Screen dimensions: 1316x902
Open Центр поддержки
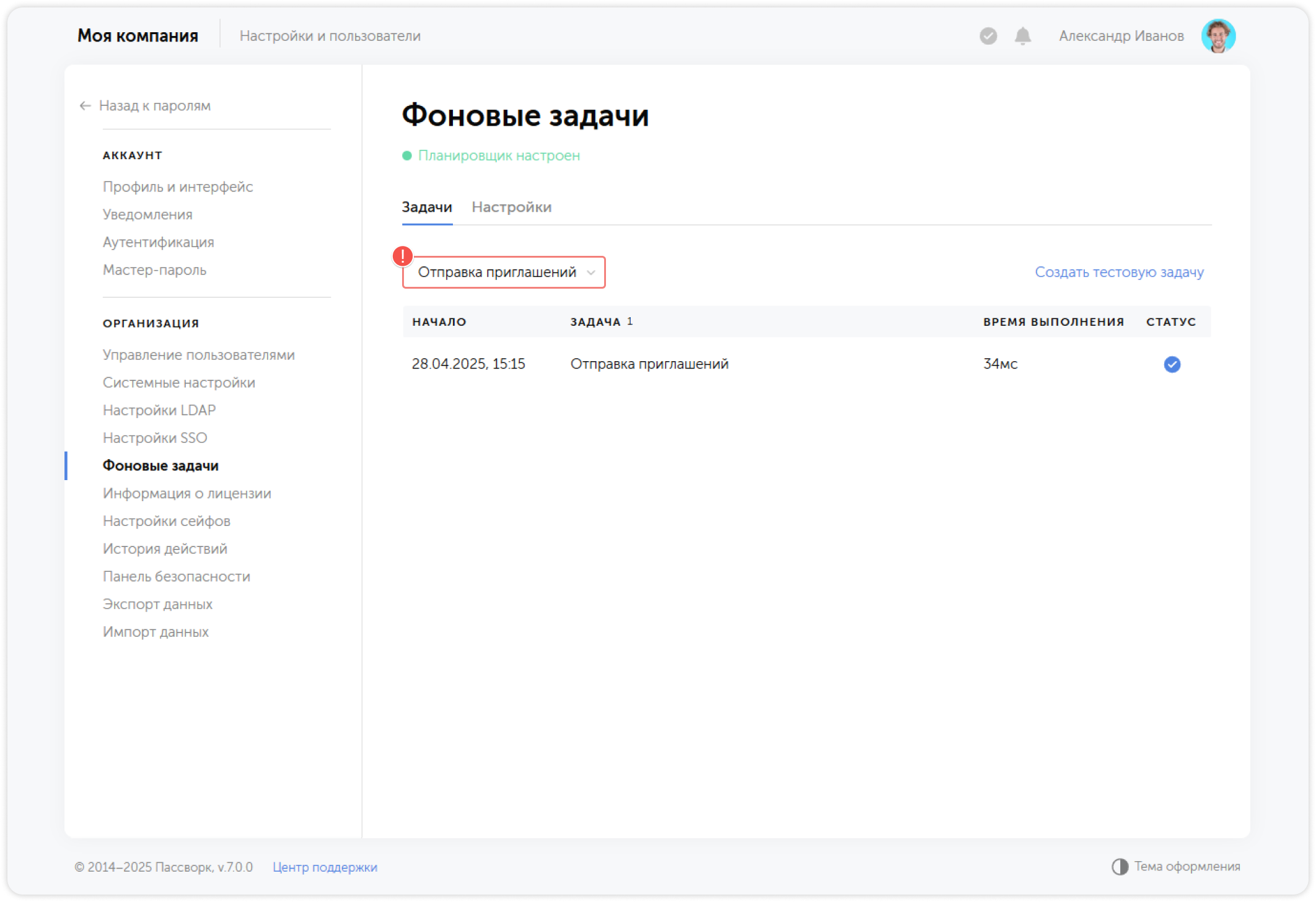(x=325, y=867)
